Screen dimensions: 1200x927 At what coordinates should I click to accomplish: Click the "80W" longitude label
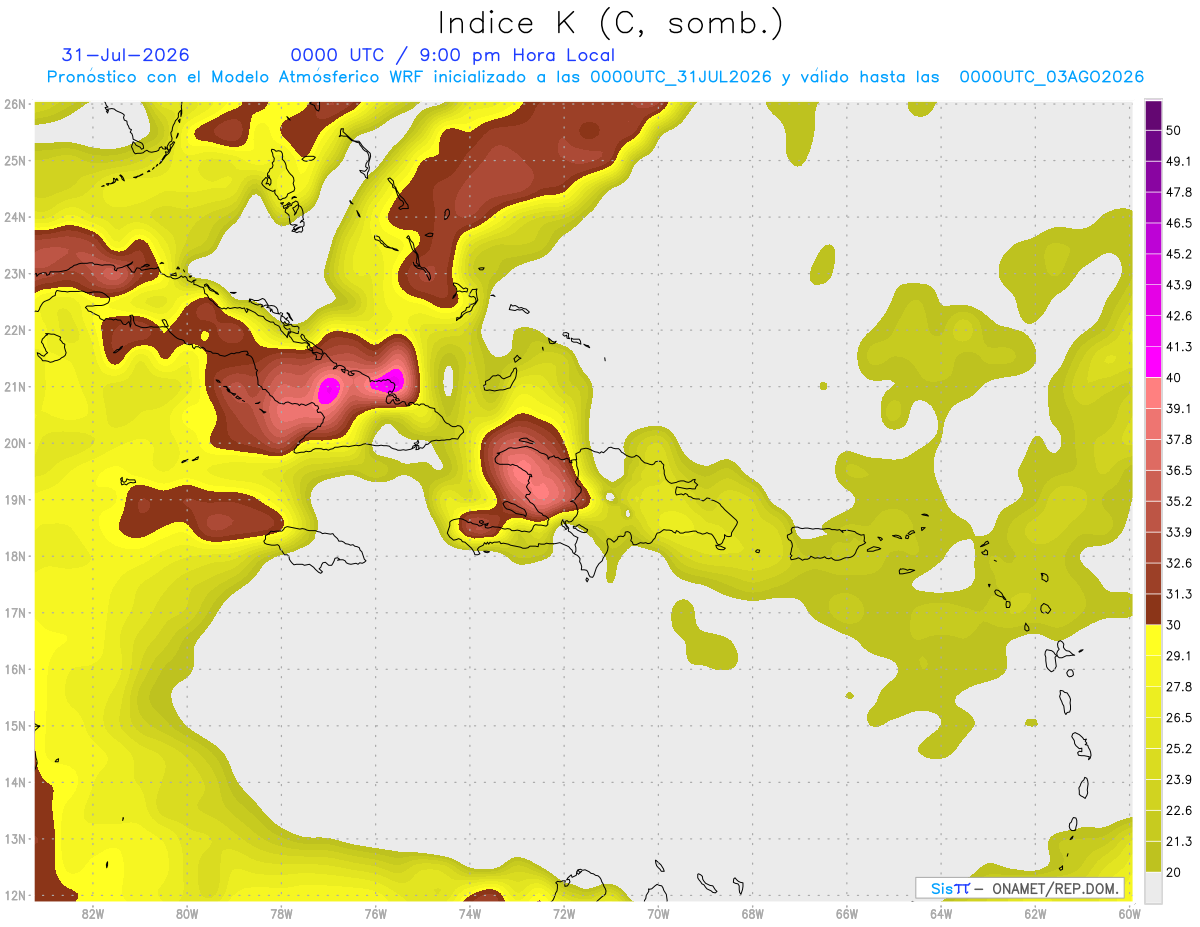(x=187, y=914)
